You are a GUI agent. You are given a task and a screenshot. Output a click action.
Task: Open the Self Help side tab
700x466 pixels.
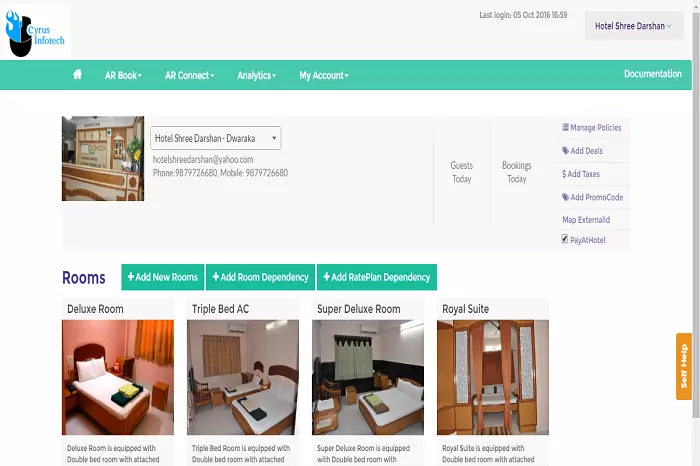pos(683,366)
